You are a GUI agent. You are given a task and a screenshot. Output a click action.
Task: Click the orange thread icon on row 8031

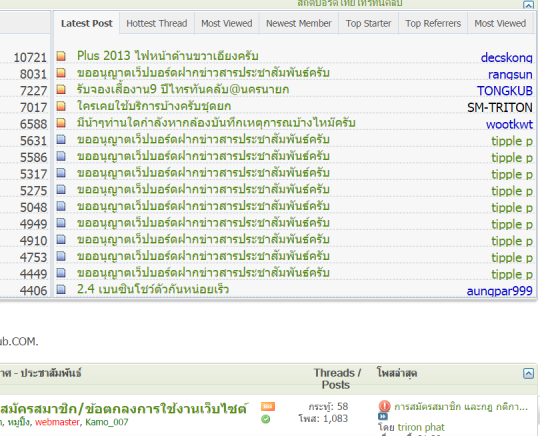click(x=61, y=73)
